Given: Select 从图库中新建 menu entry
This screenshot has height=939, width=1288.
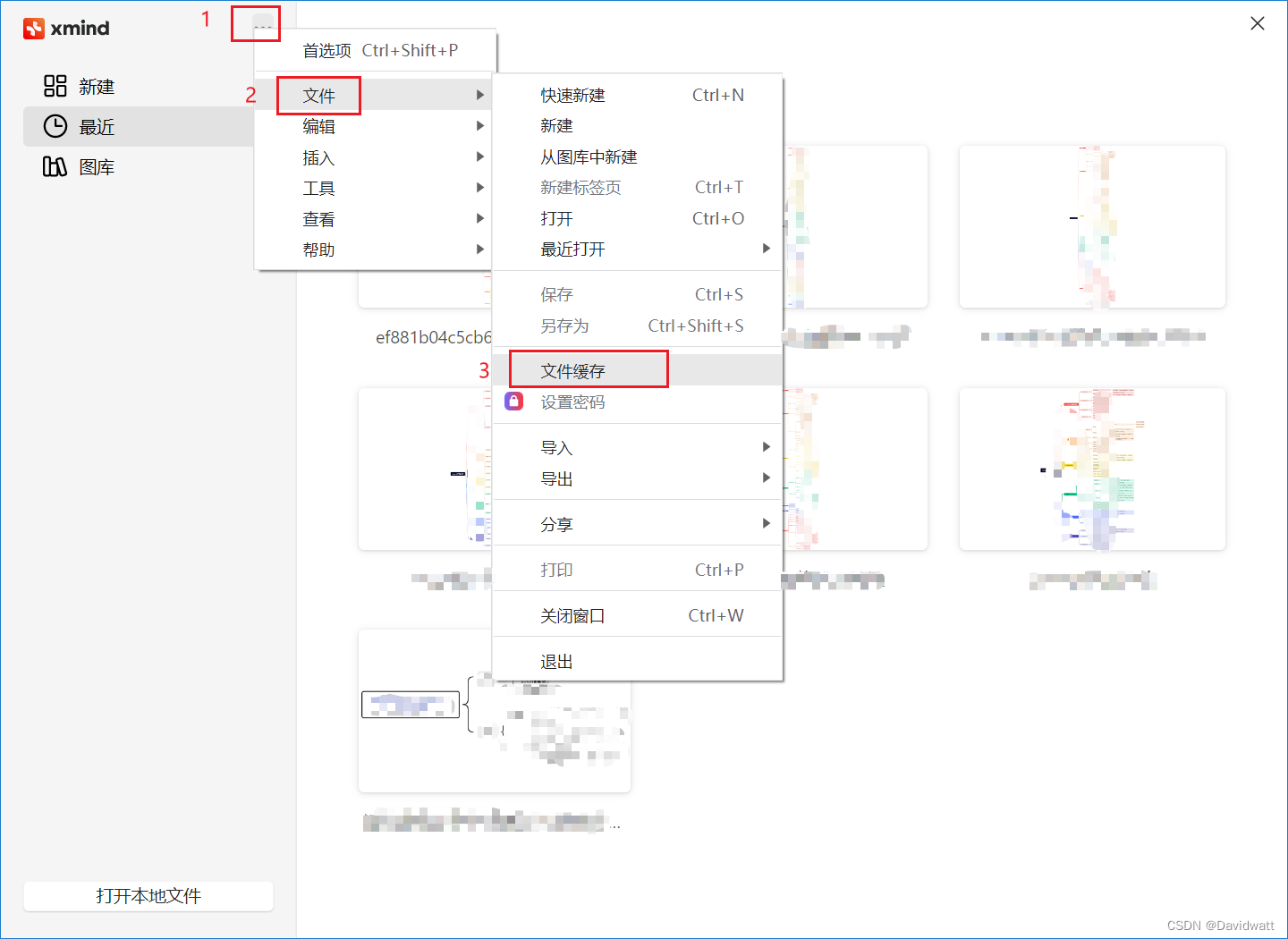Looking at the screenshot, I should (x=638, y=157).
